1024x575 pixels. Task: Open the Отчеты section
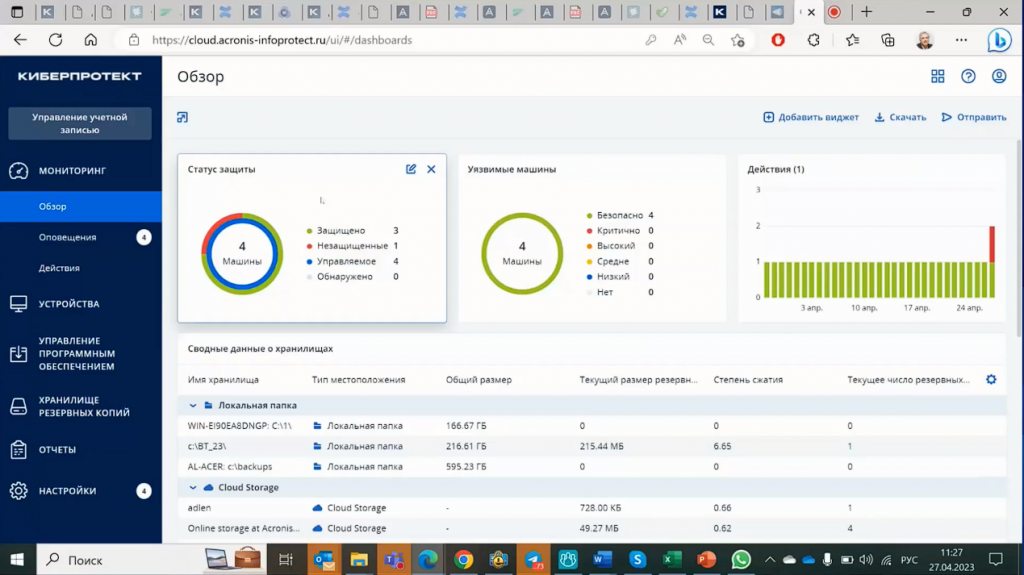pos(57,450)
